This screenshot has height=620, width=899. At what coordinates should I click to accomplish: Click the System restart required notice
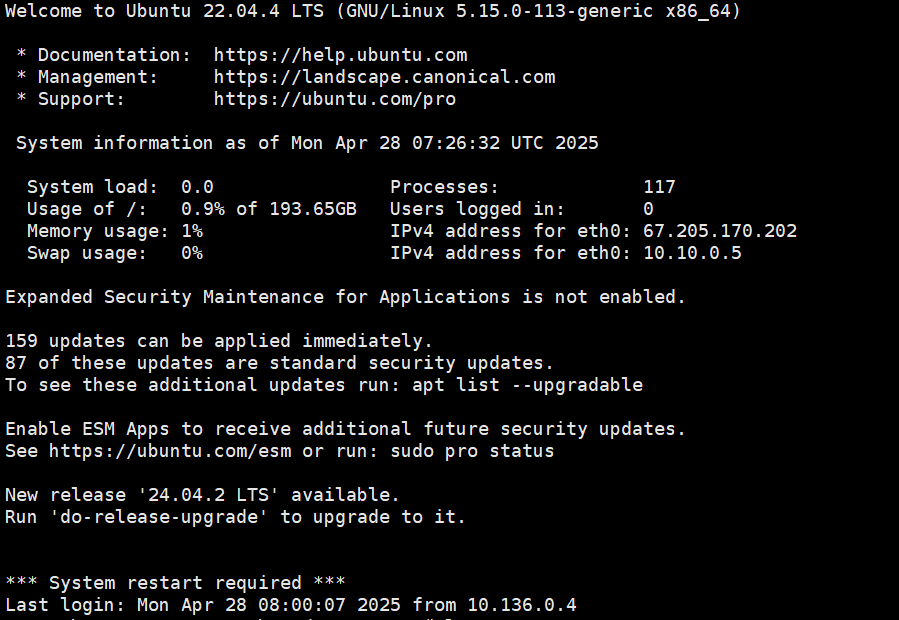tap(175, 583)
